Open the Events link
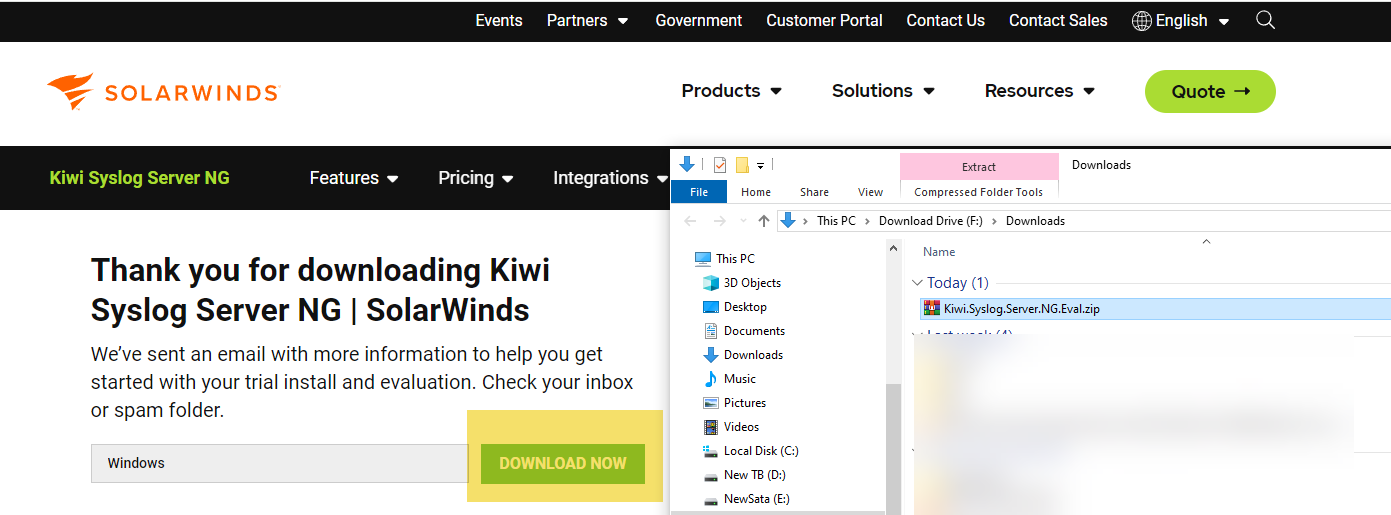 pos(499,20)
